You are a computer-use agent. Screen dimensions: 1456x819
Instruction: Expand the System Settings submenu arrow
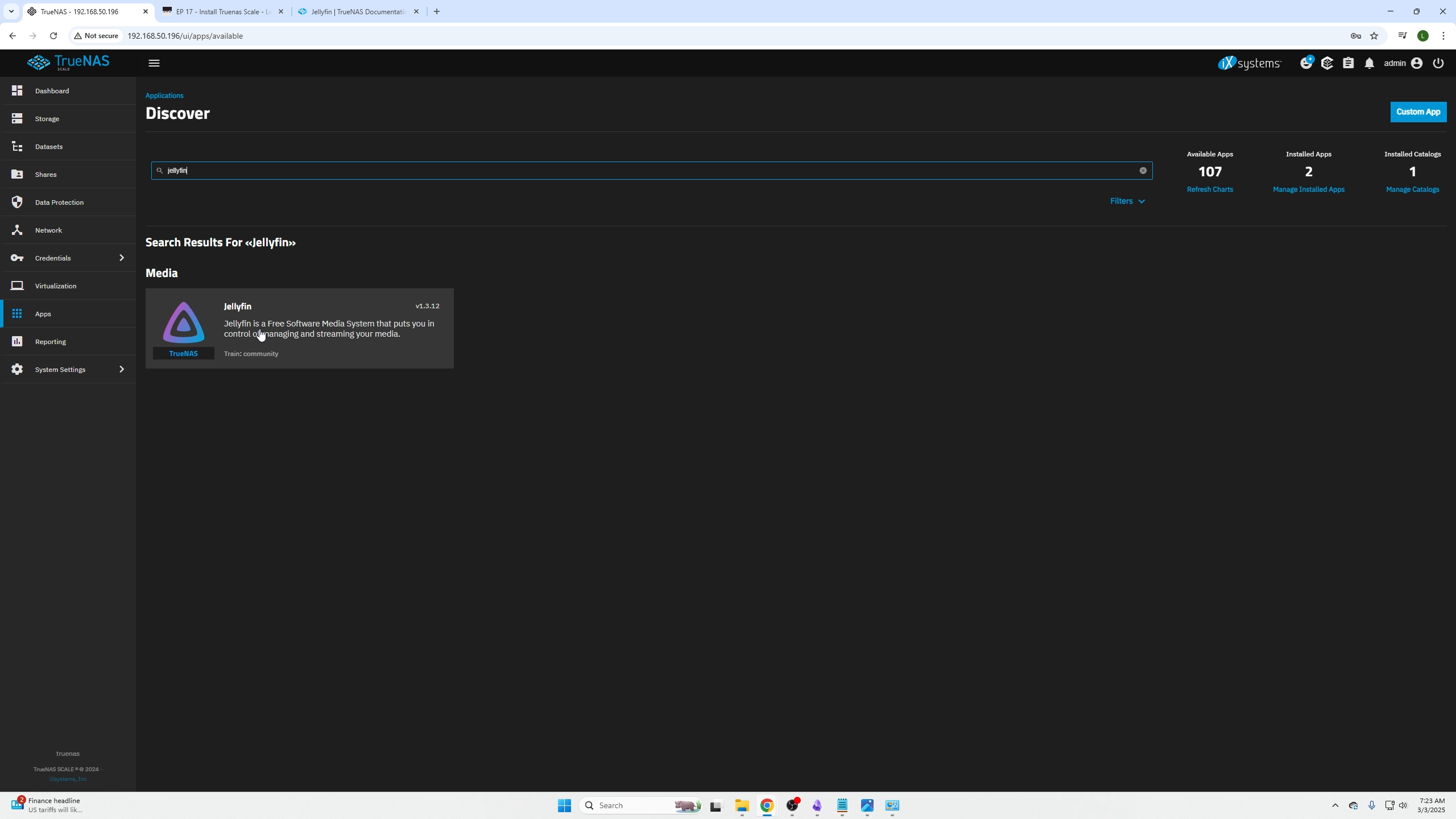[x=122, y=370]
